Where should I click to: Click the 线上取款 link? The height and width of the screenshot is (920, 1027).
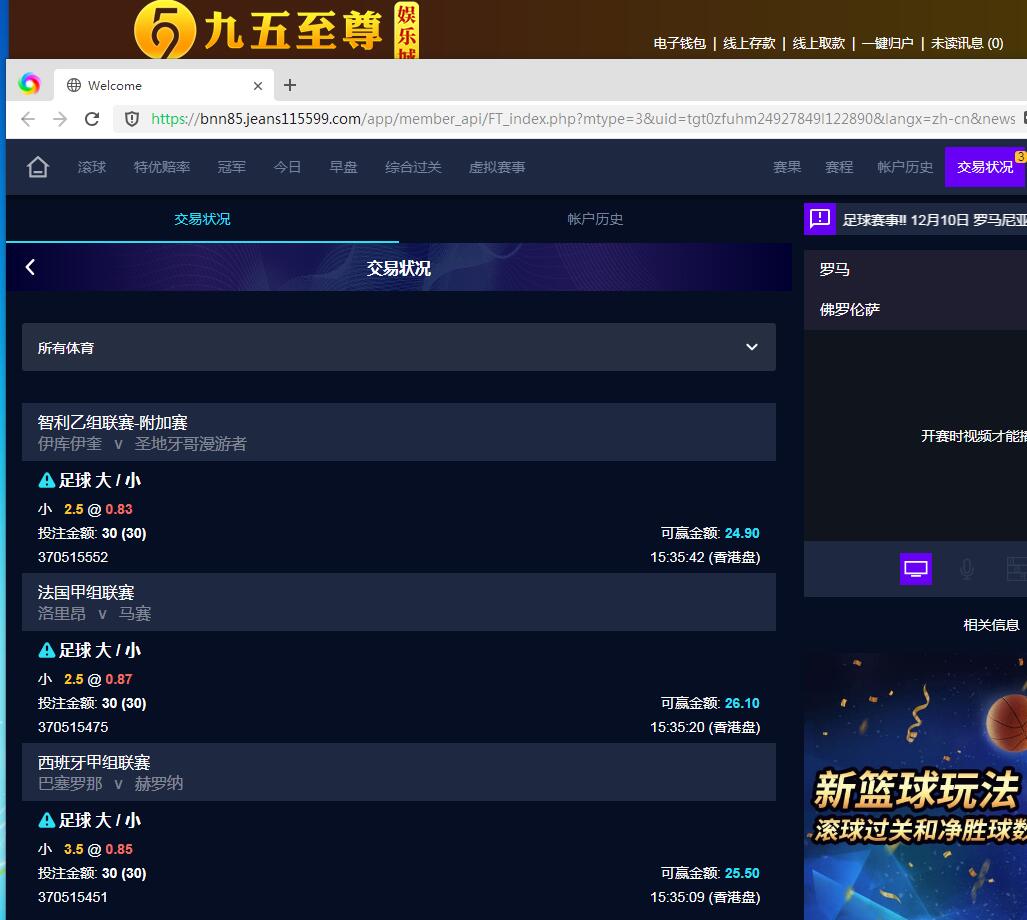point(818,43)
